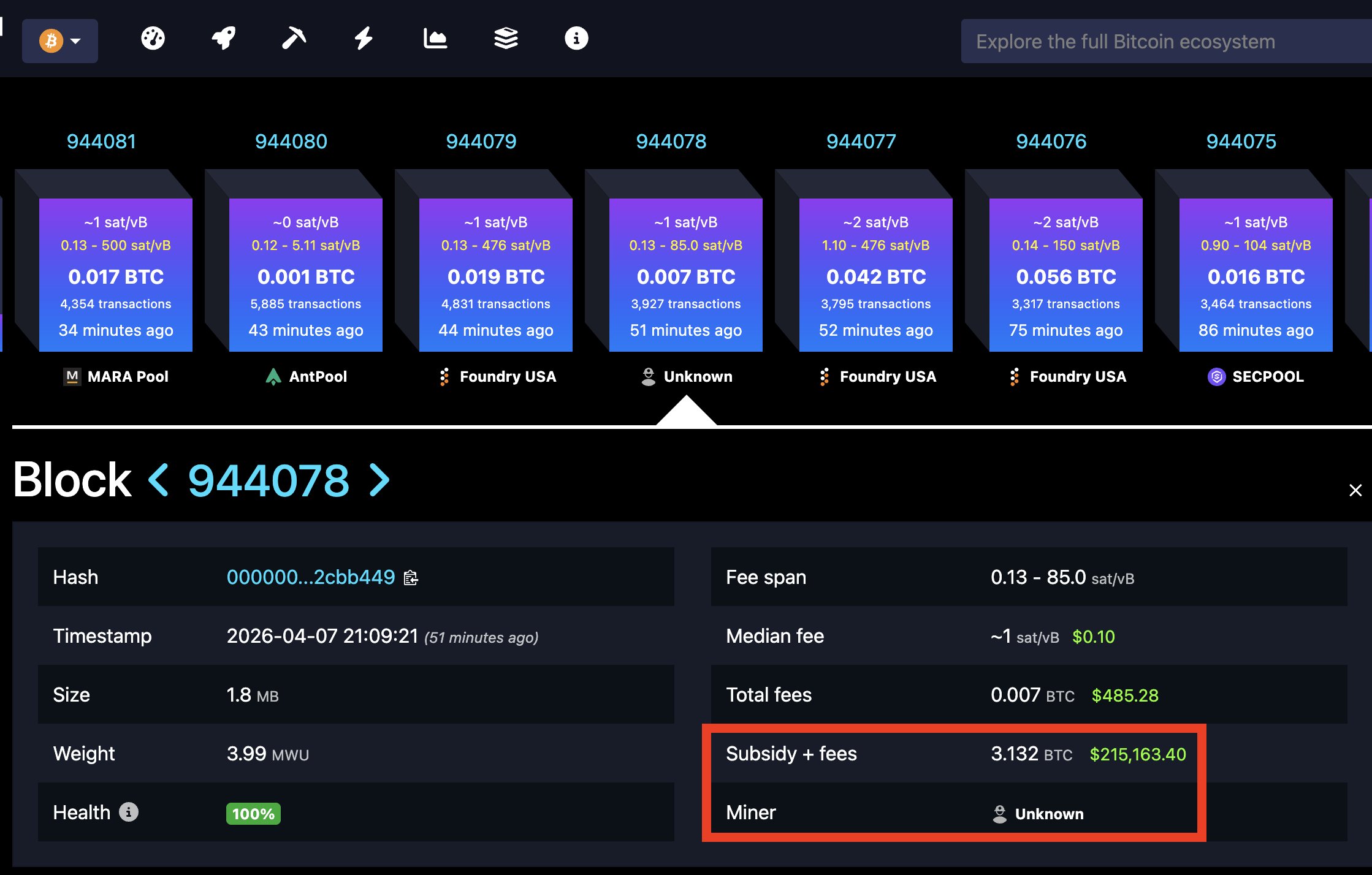
Task: Select block 944076 with 0.056 BTC
Action: [1065, 275]
